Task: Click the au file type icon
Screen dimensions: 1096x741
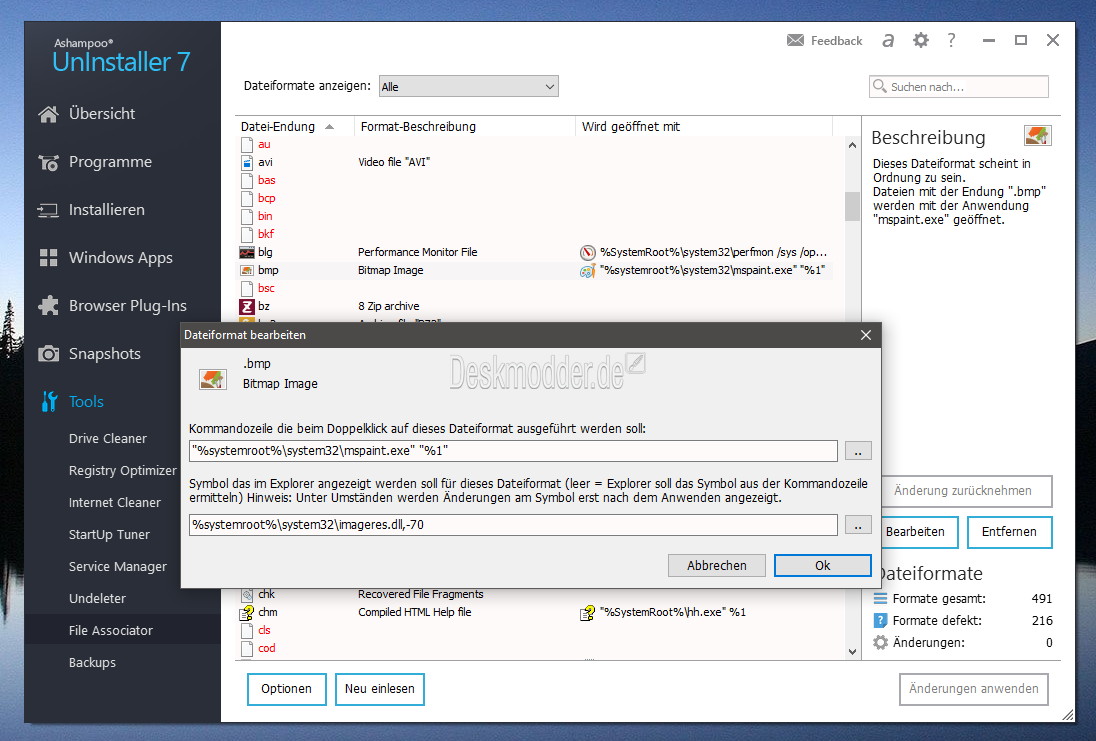Action: click(247, 145)
